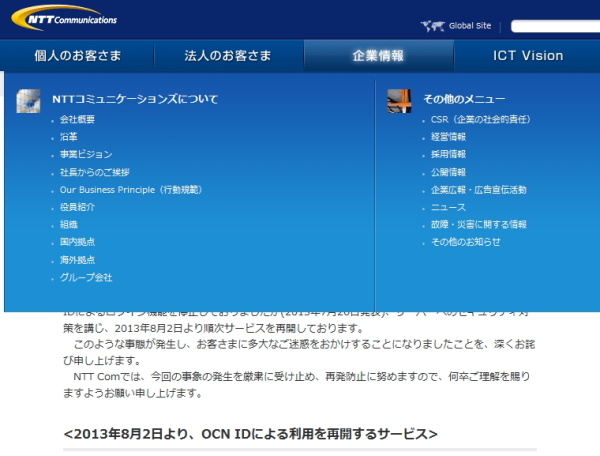This screenshot has width=600, height=456.
Task: Click the NTTコミュニケーションズについて section thumbnail
Action: 29,99
